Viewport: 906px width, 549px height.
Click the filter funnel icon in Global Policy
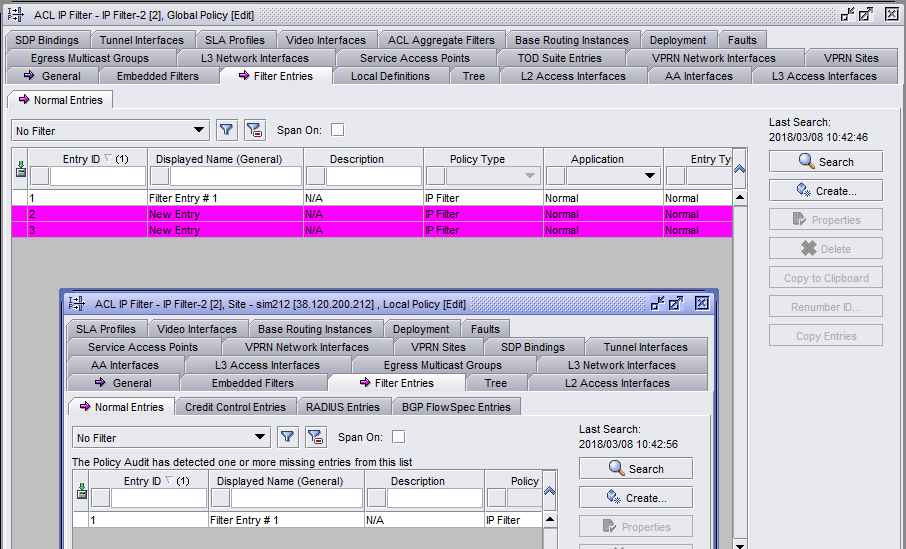pyautogui.click(x=226, y=130)
